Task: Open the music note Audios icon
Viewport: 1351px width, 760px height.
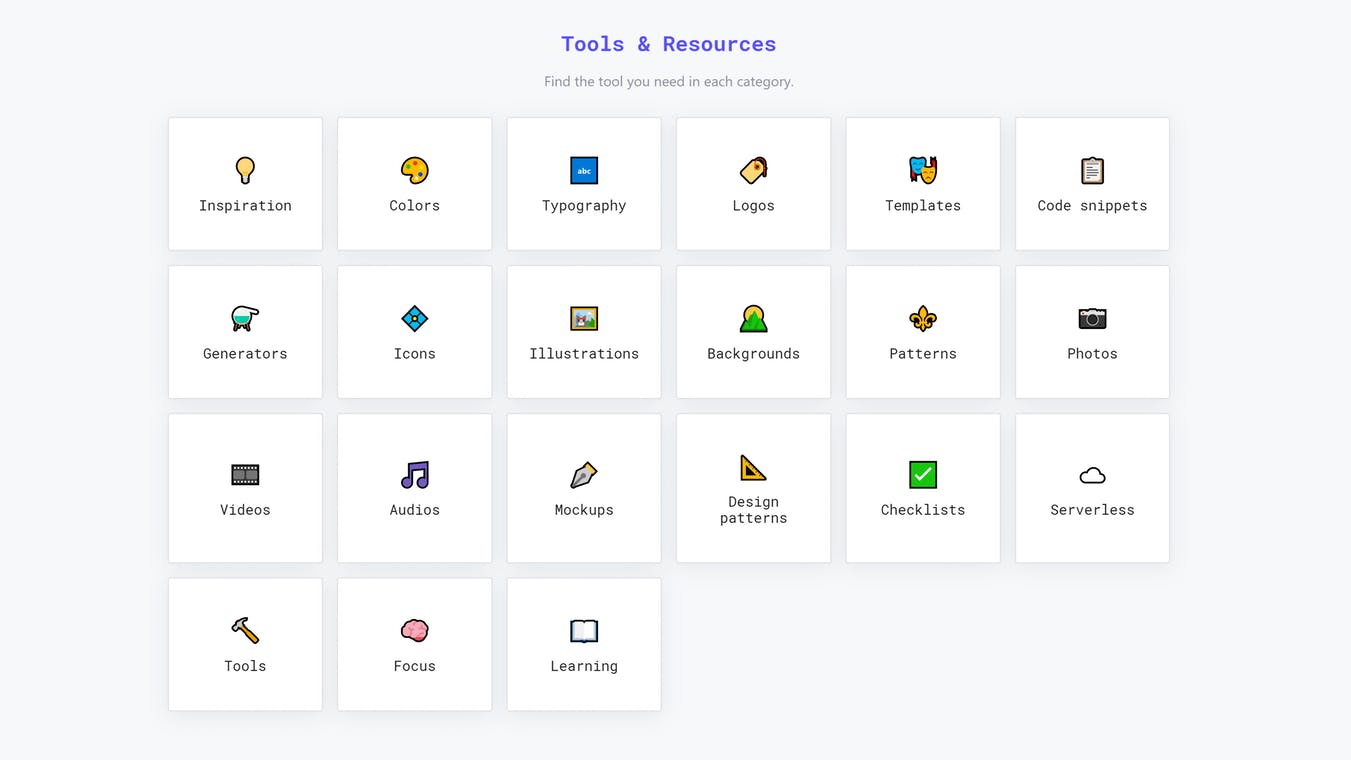Action: pyautogui.click(x=414, y=474)
